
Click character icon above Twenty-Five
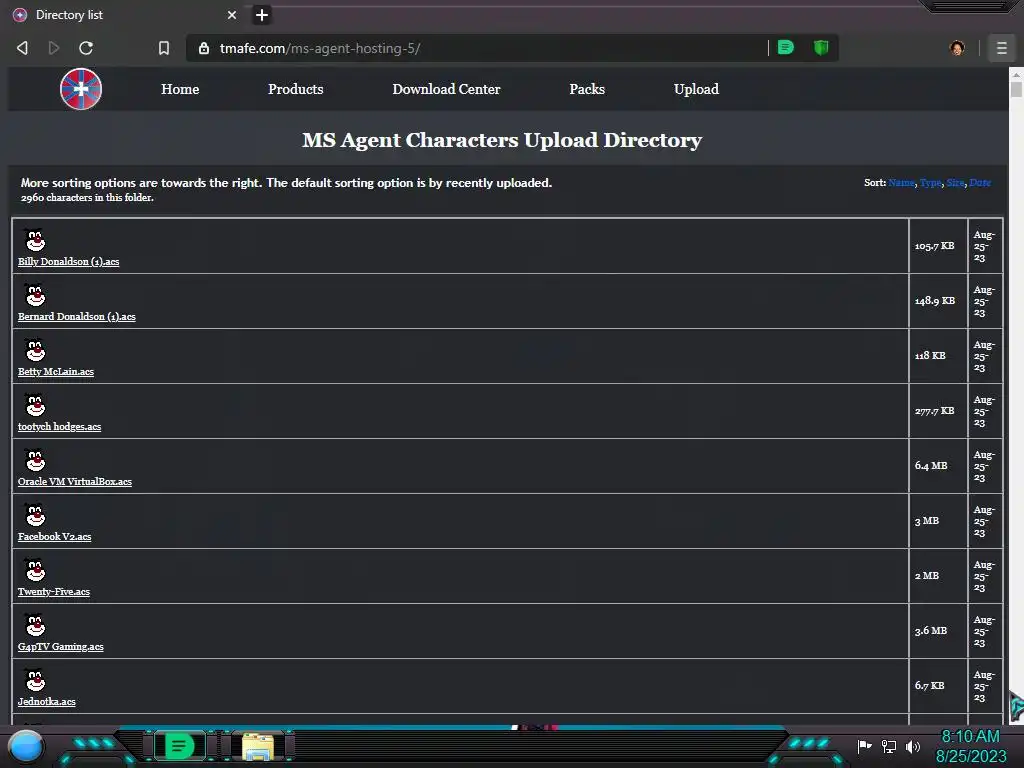(35, 570)
